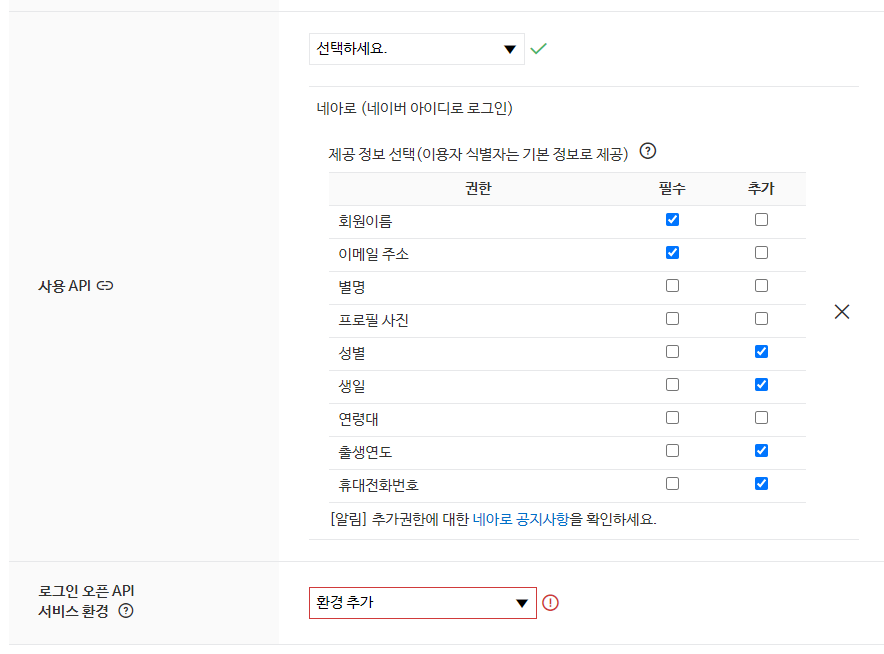Check 필수 for 휴대전화번호
The height and width of the screenshot is (654, 884).
pos(672,483)
